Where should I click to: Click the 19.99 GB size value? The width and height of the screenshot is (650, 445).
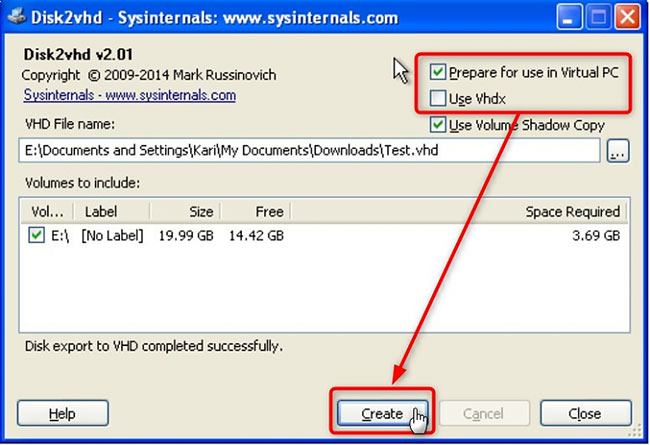click(x=186, y=236)
